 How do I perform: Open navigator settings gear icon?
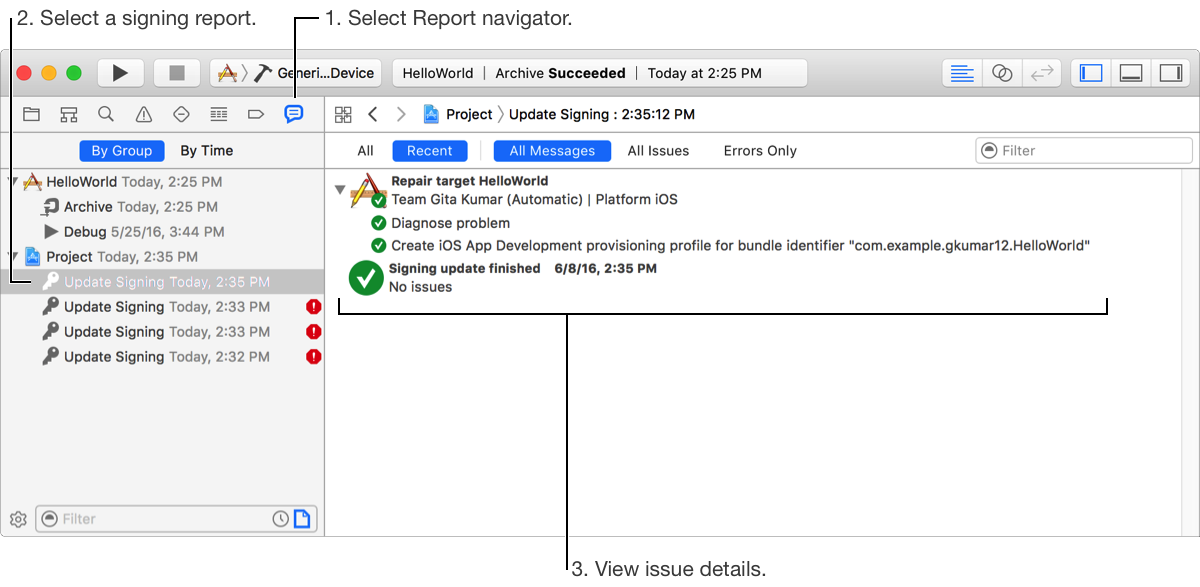(x=18, y=519)
